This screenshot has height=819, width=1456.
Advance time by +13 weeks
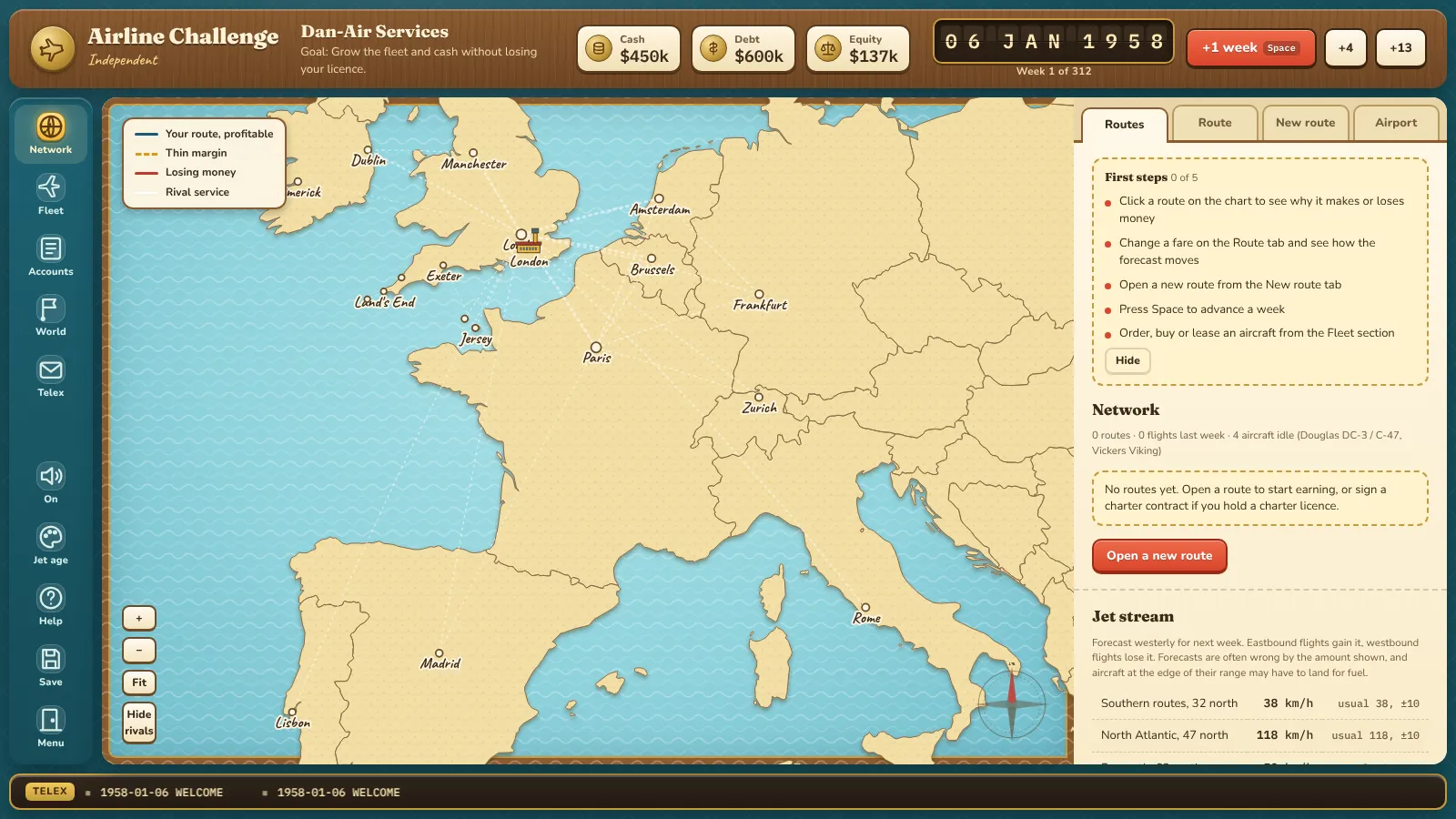coord(1401,48)
